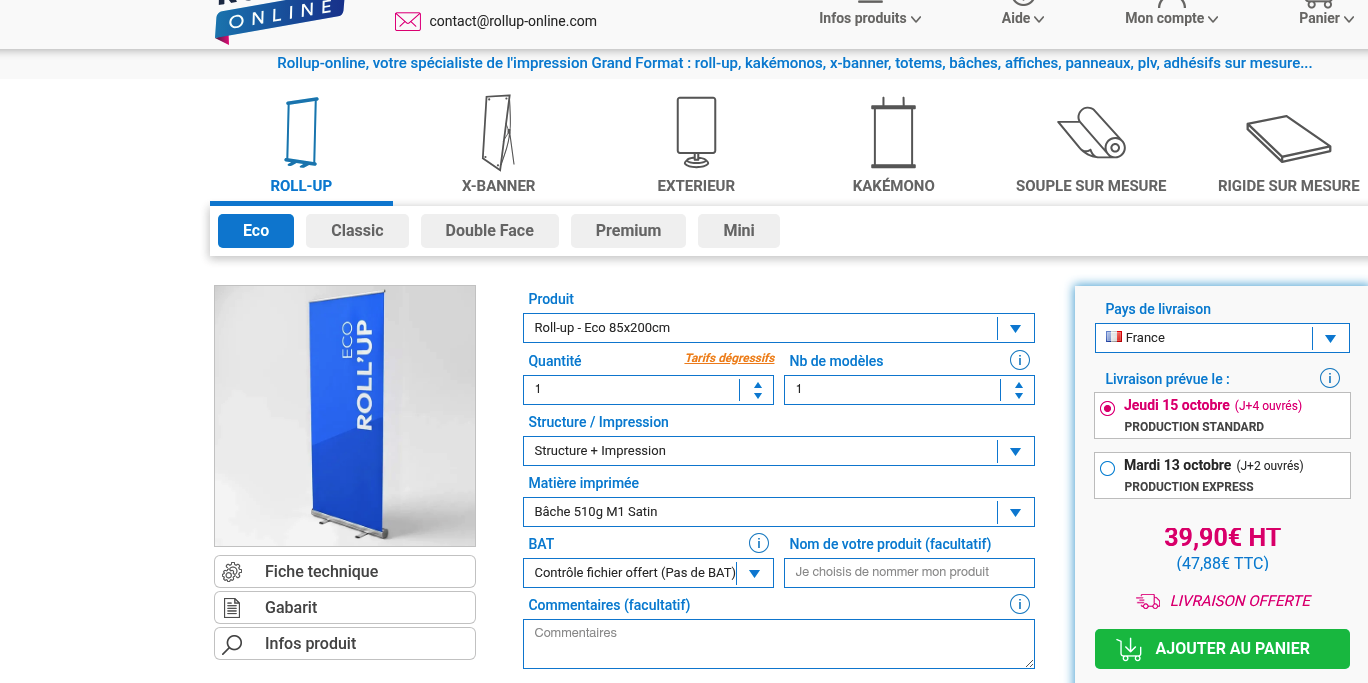This screenshot has height=683, width=1368.
Task: Open the Aide menu
Action: [1023, 18]
